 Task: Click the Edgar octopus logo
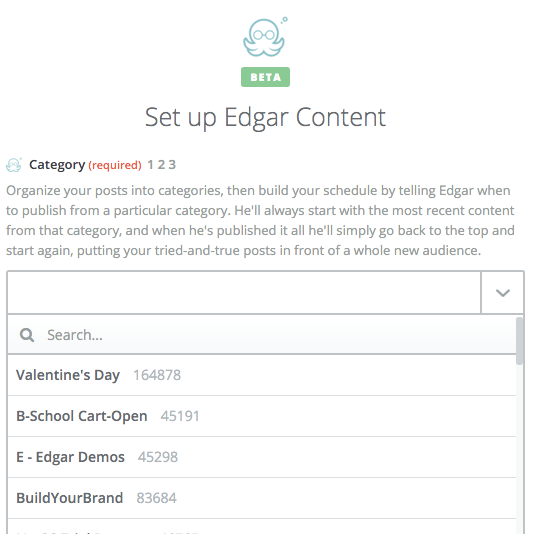click(x=265, y=37)
